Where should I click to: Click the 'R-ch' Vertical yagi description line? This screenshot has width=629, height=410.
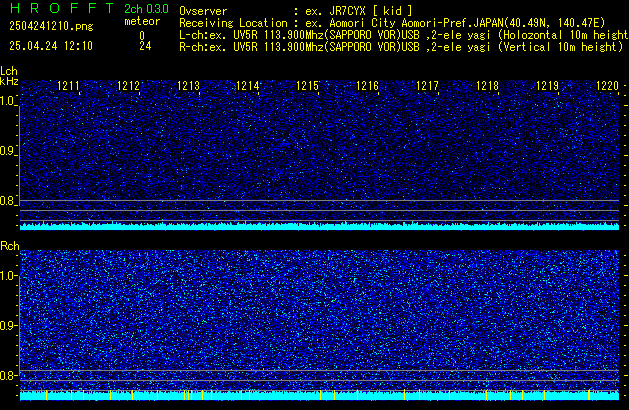[401, 47]
